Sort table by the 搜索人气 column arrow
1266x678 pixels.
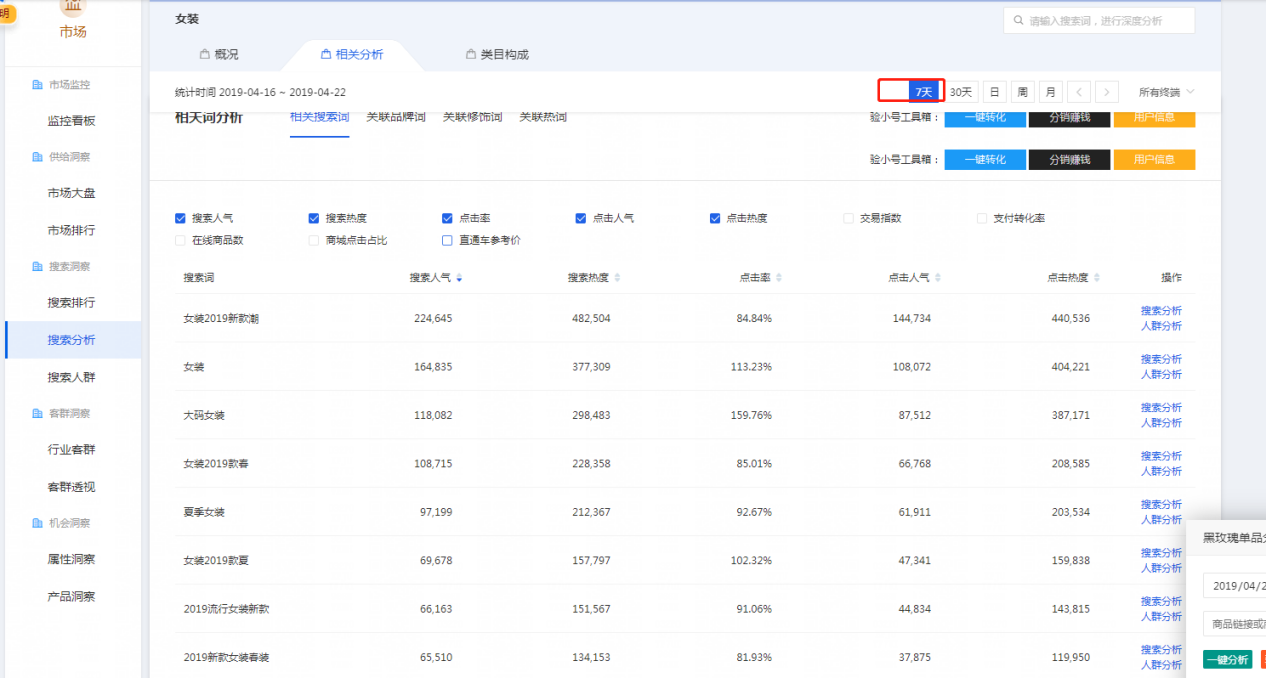459,278
